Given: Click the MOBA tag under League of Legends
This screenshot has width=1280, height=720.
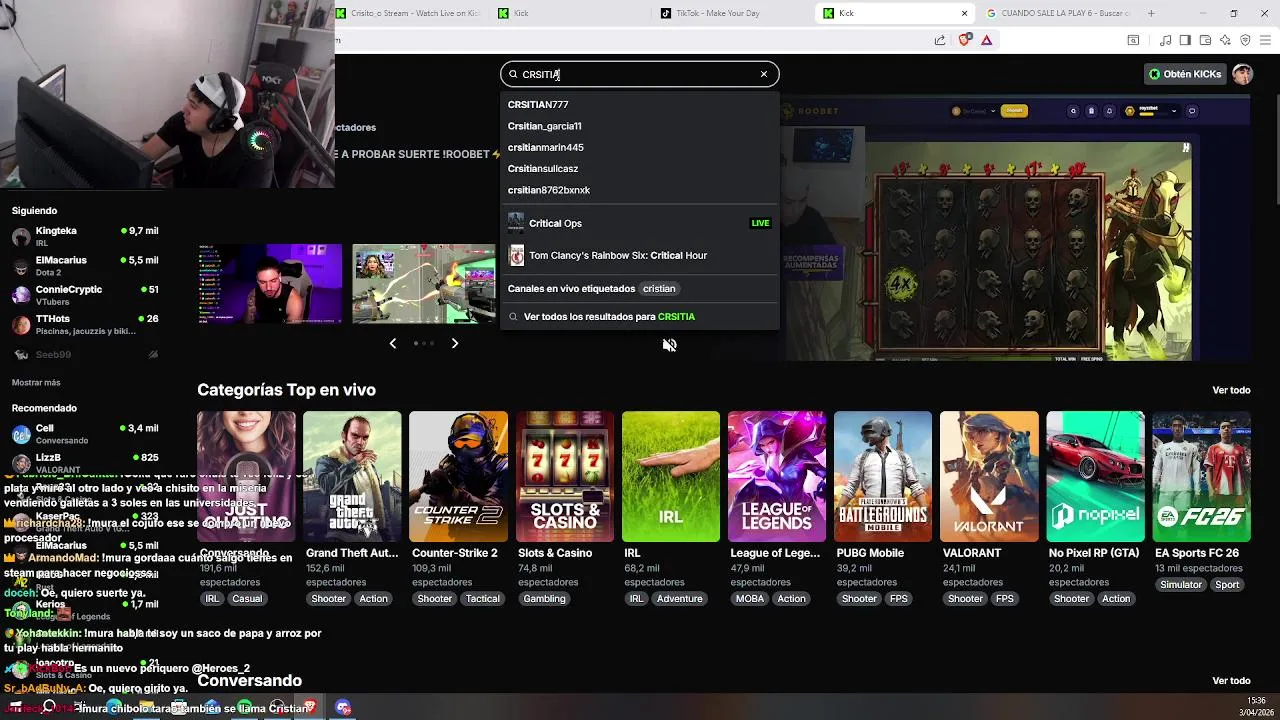Looking at the screenshot, I should pos(750,599).
